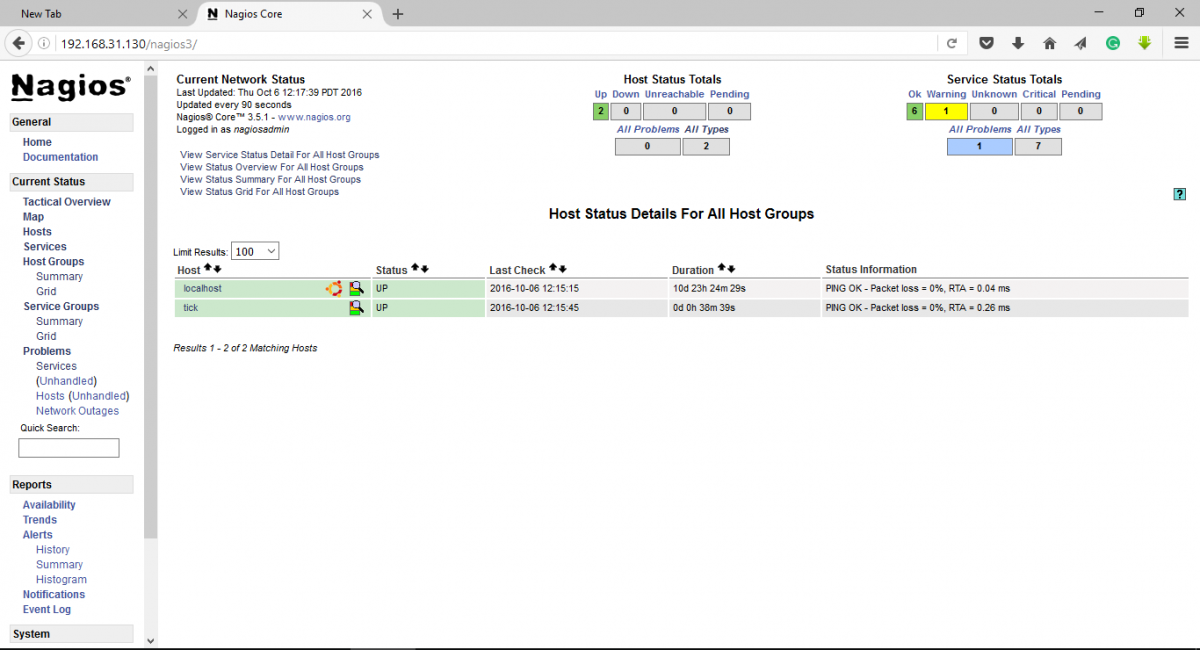Image resolution: width=1200 pixels, height=650 pixels.
Task: Open the Firefox hamburger menu
Action: tap(1180, 44)
